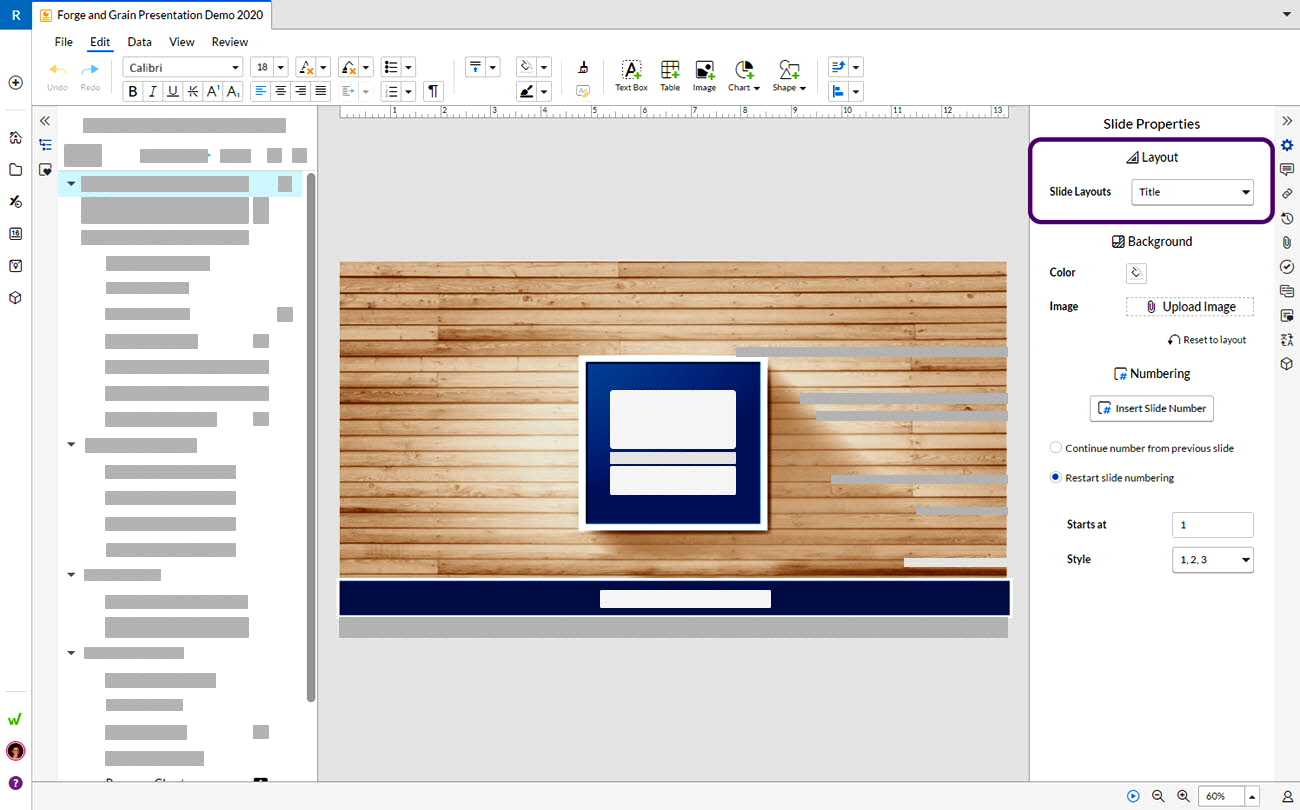The image size is (1300, 810).
Task: Click the create new plus icon
Action: (x=15, y=83)
